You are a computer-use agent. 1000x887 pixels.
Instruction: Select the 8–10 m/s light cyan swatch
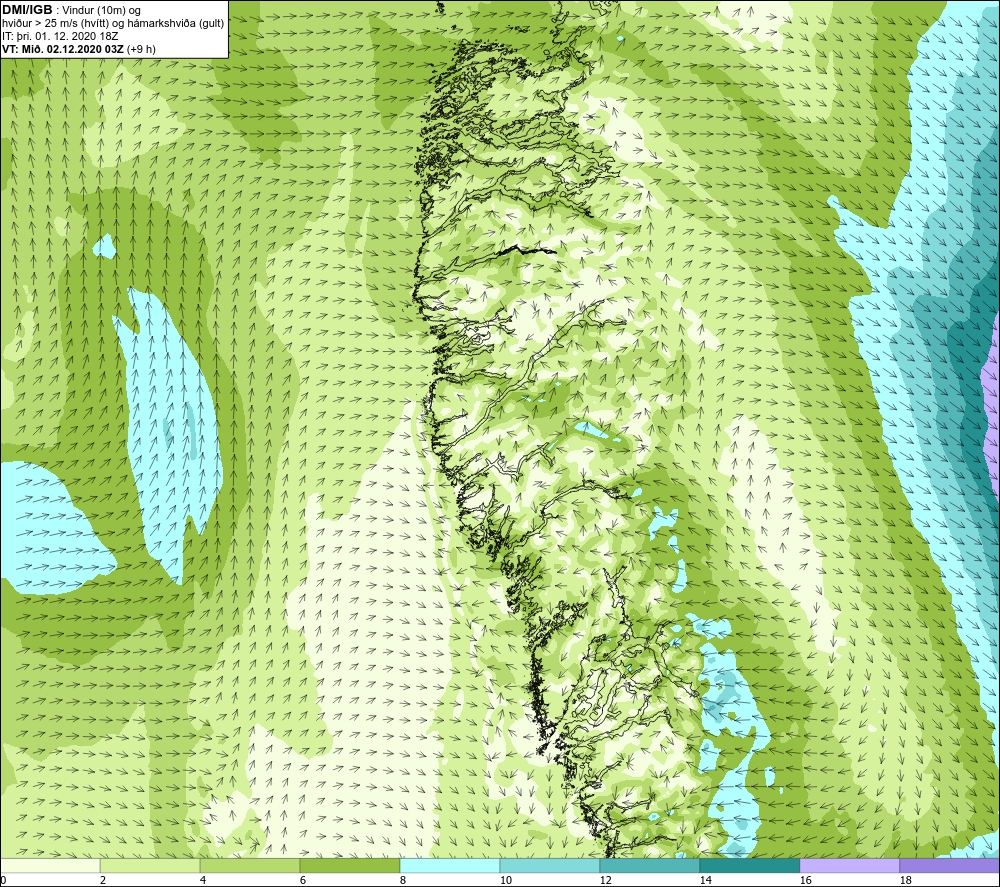tap(450, 866)
